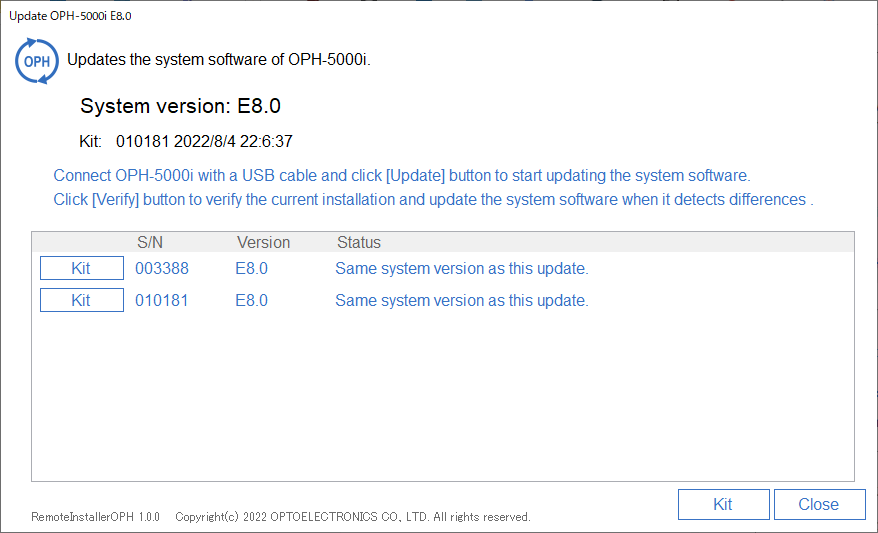Click the status message for device 010181

click(462, 301)
